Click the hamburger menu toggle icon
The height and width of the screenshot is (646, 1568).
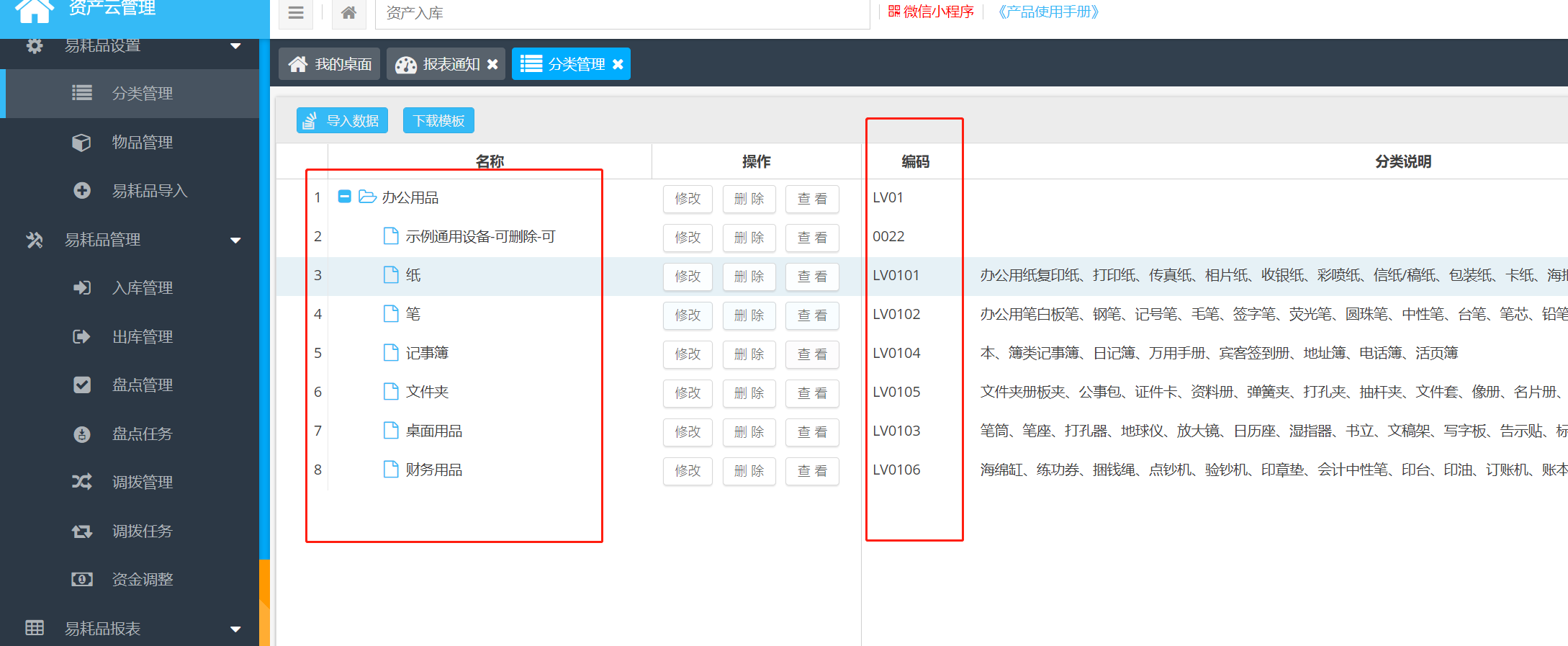[296, 13]
